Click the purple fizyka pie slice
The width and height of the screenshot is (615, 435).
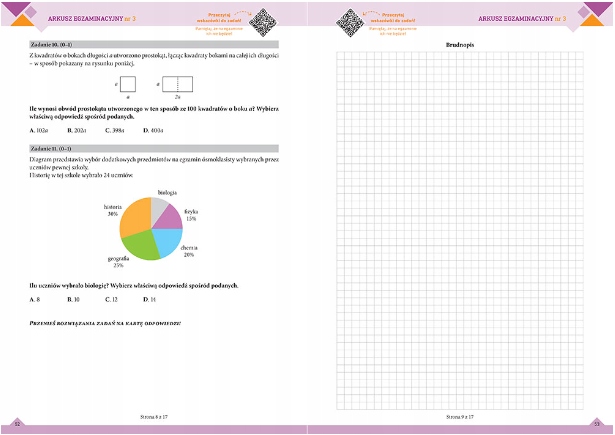pyautogui.click(x=170, y=219)
